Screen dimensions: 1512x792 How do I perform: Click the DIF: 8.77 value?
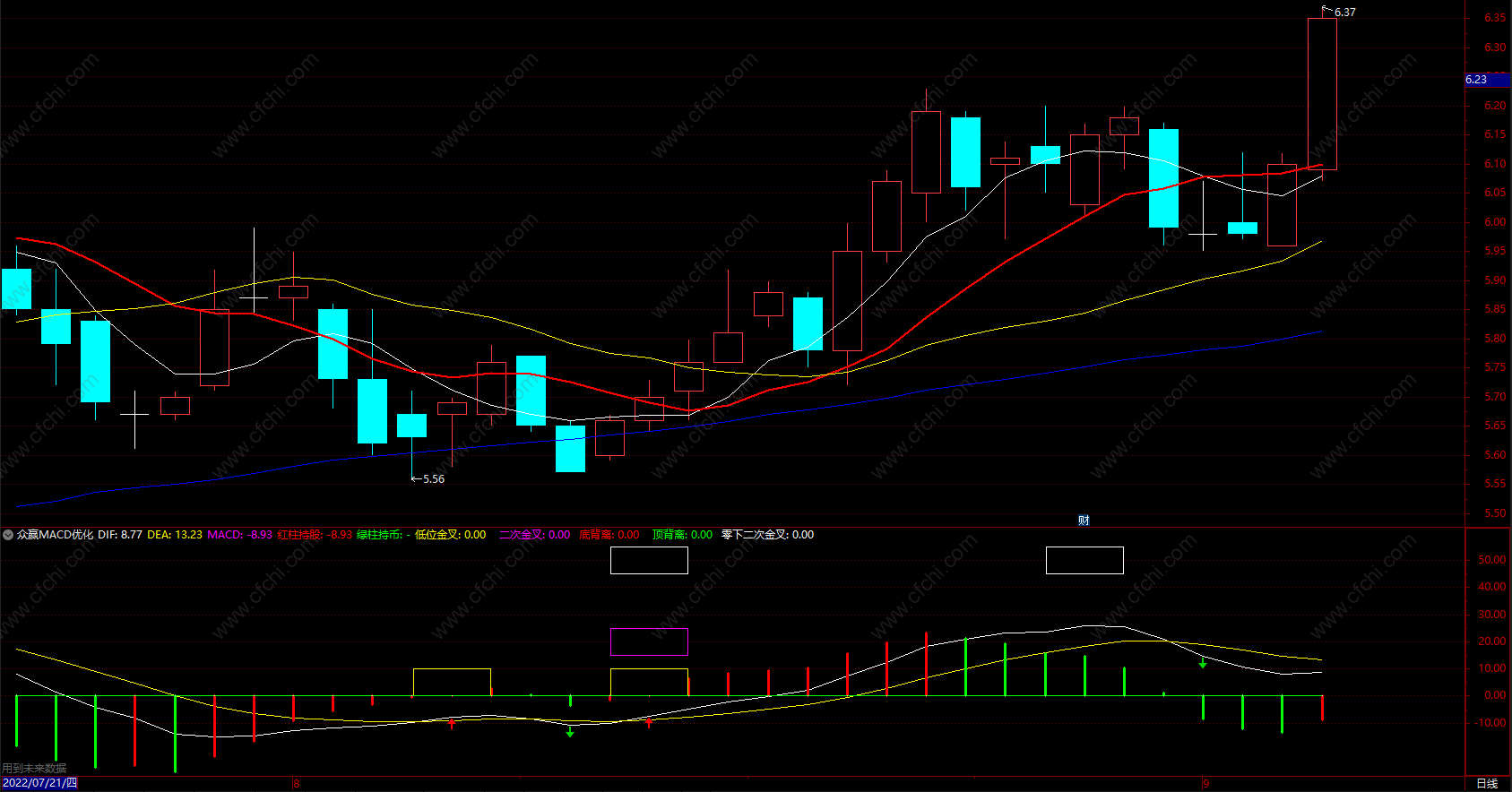coord(120,535)
